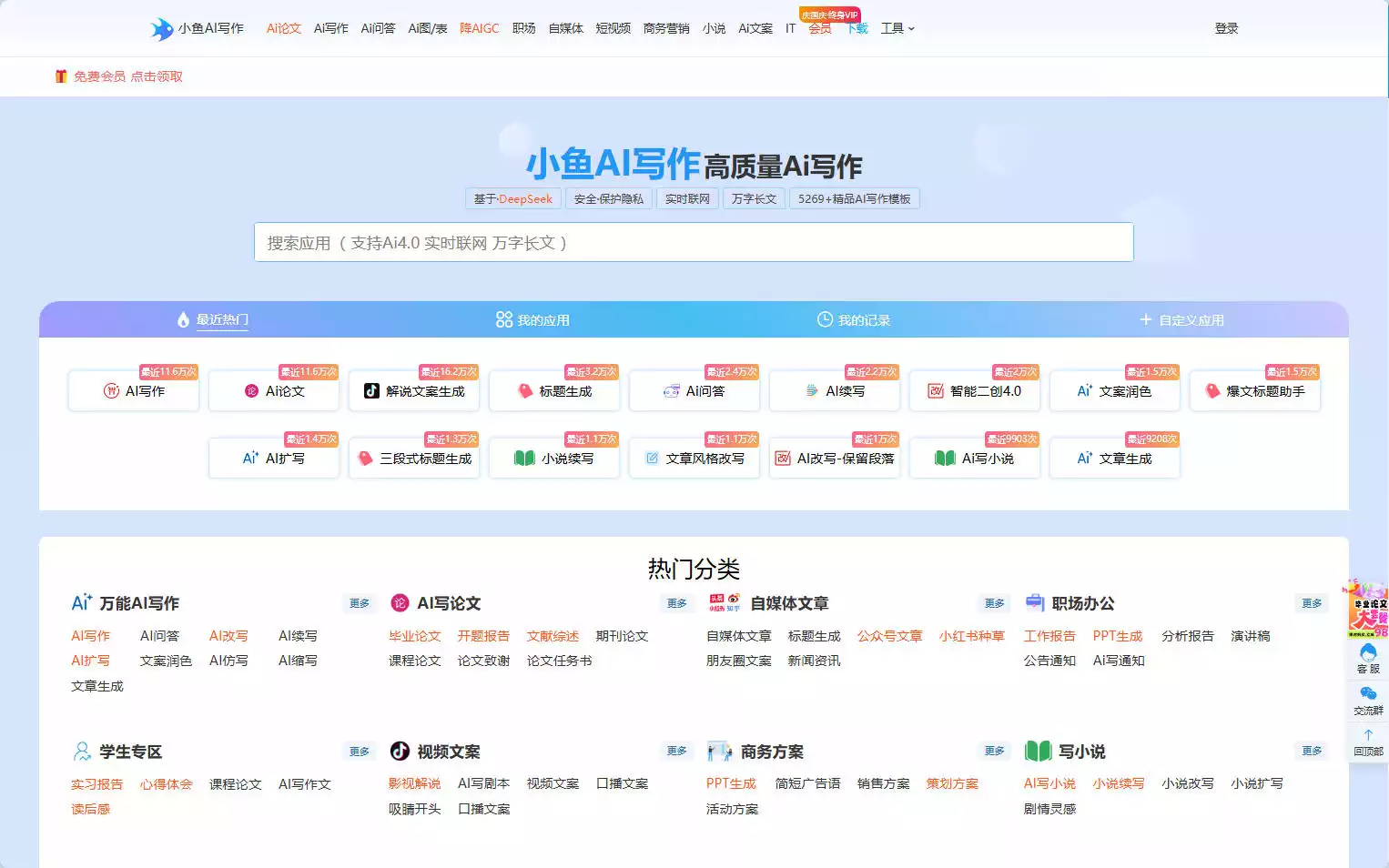Open the AI写作 app
This screenshot has width=1389, height=868.
(133, 390)
